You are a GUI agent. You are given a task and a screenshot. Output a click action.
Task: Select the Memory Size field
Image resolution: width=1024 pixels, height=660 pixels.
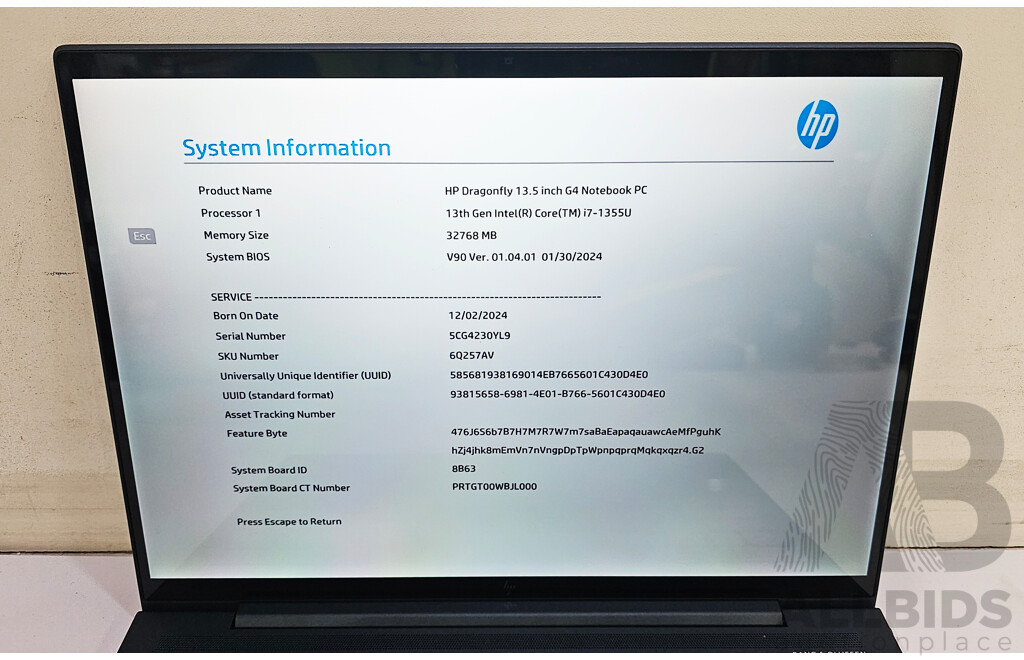point(236,234)
